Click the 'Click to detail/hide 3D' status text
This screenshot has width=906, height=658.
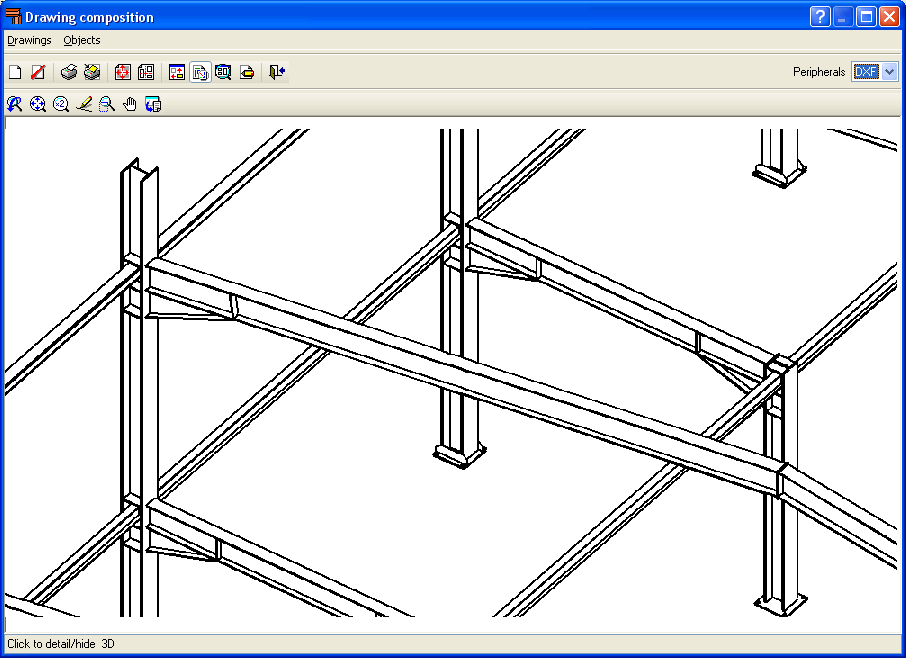pyautogui.click(x=61, y=644)
